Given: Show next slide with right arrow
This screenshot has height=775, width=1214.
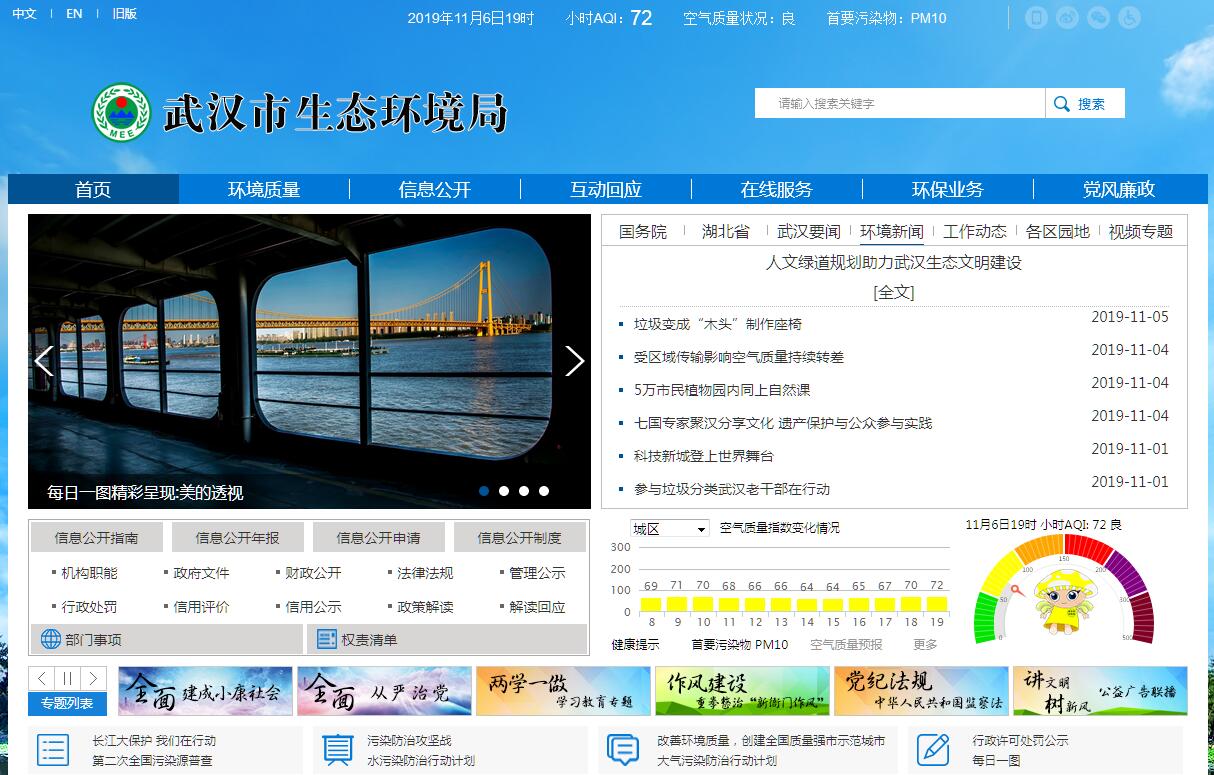Looking at the screenshot, I should coord(574,361).
